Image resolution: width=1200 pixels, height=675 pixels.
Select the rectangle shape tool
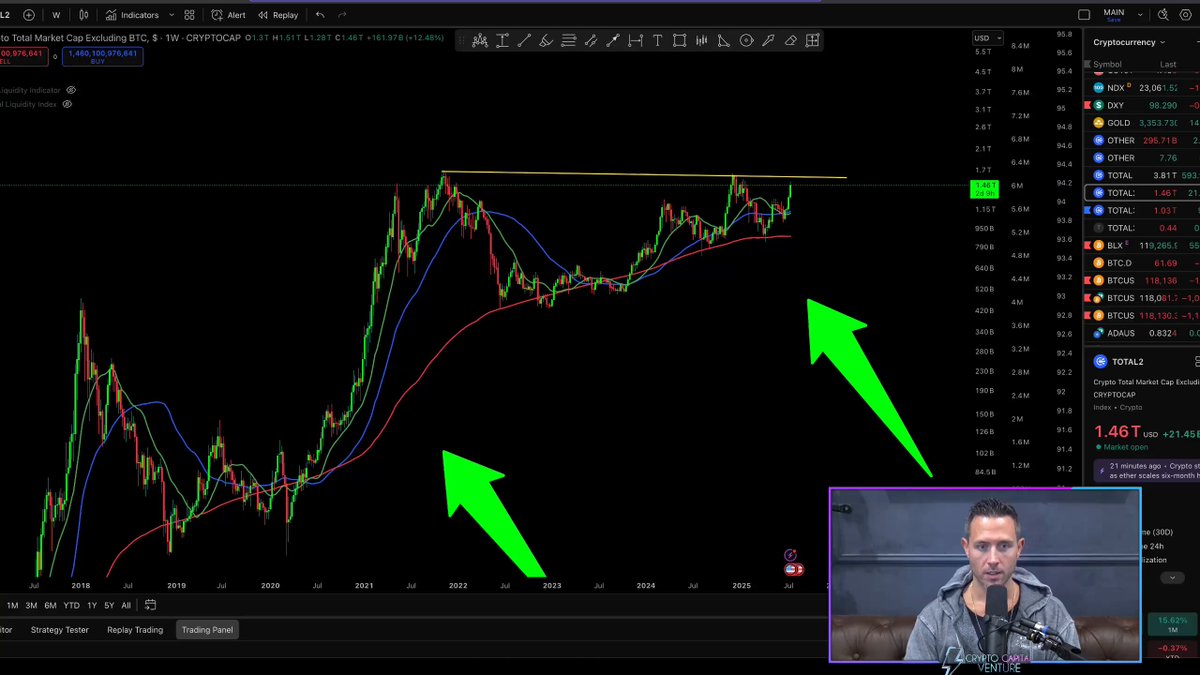[679, 41]
